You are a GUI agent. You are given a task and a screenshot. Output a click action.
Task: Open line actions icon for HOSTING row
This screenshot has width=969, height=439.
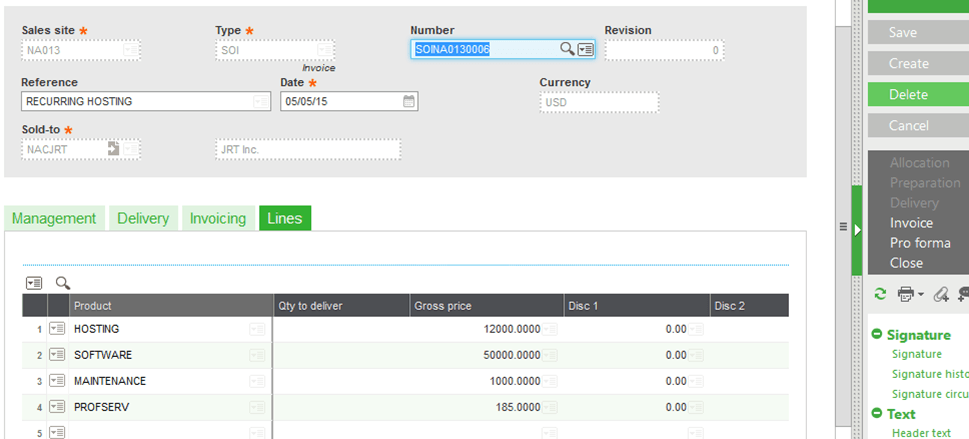[x=57, y=328]
